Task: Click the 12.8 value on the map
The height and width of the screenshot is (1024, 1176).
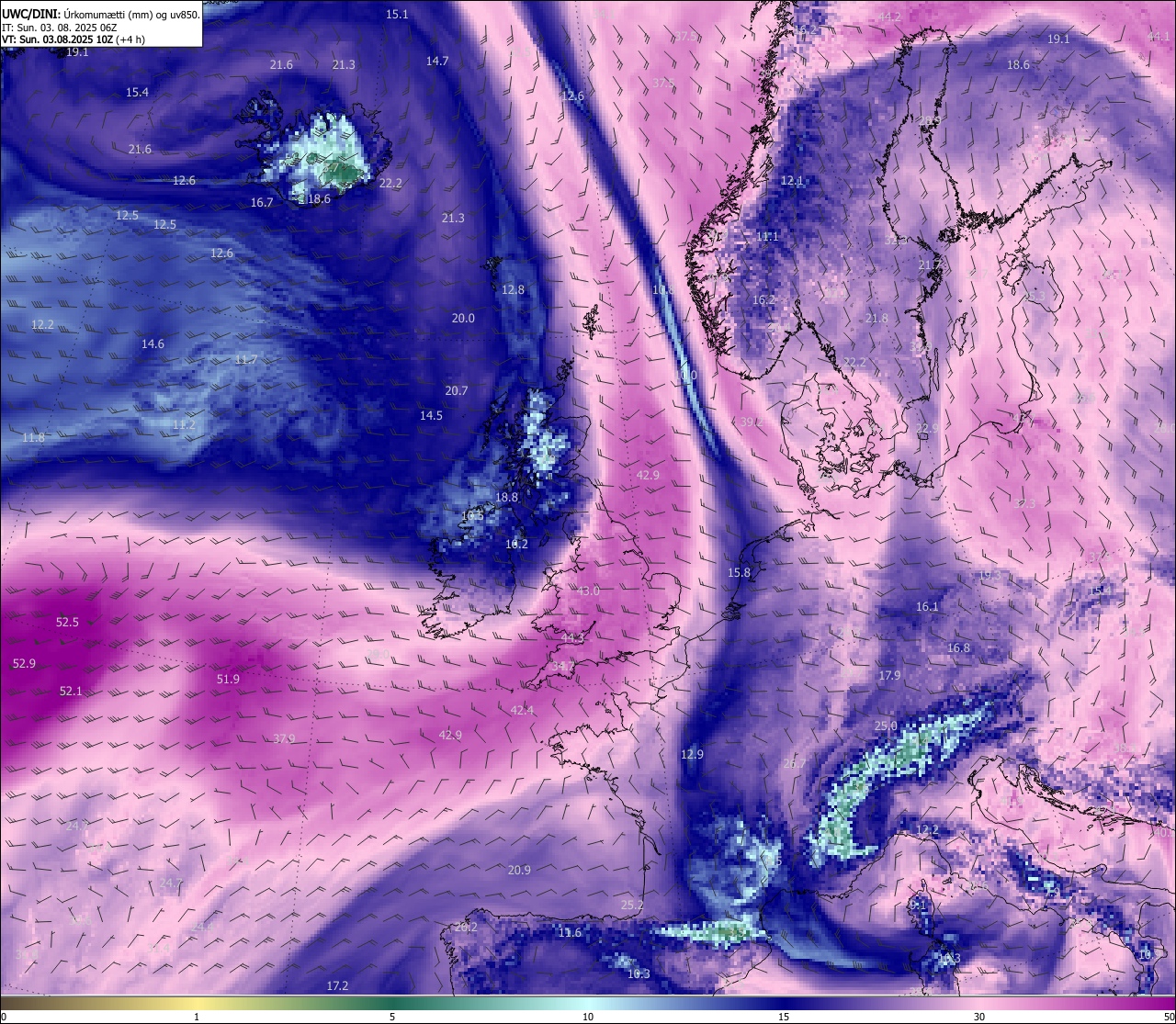Action: pos(513,289)
